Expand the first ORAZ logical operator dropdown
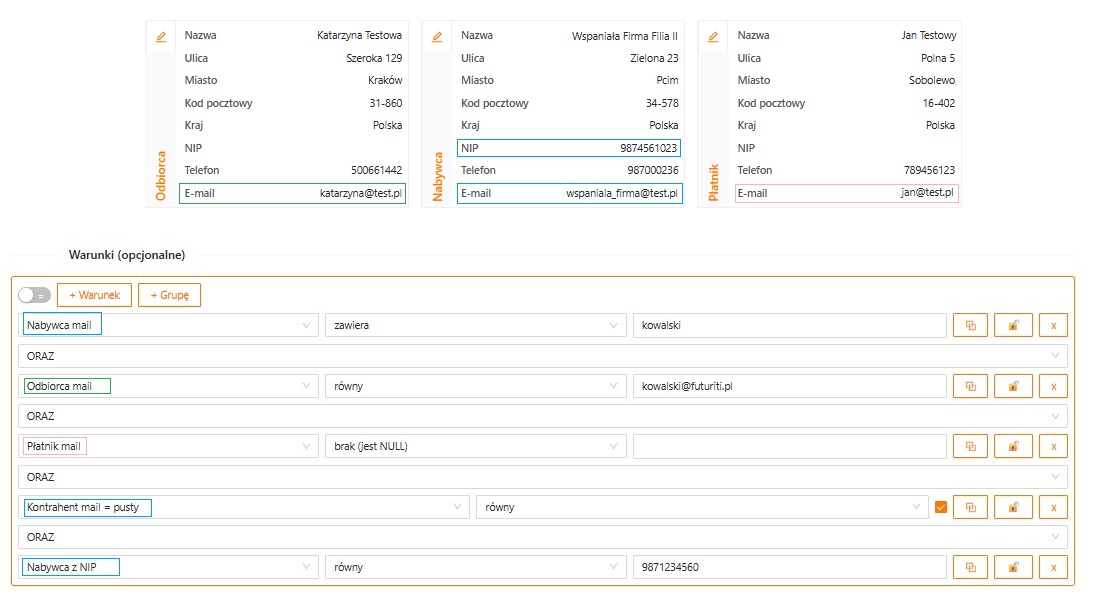1098x610 pixels. [543, 356]
